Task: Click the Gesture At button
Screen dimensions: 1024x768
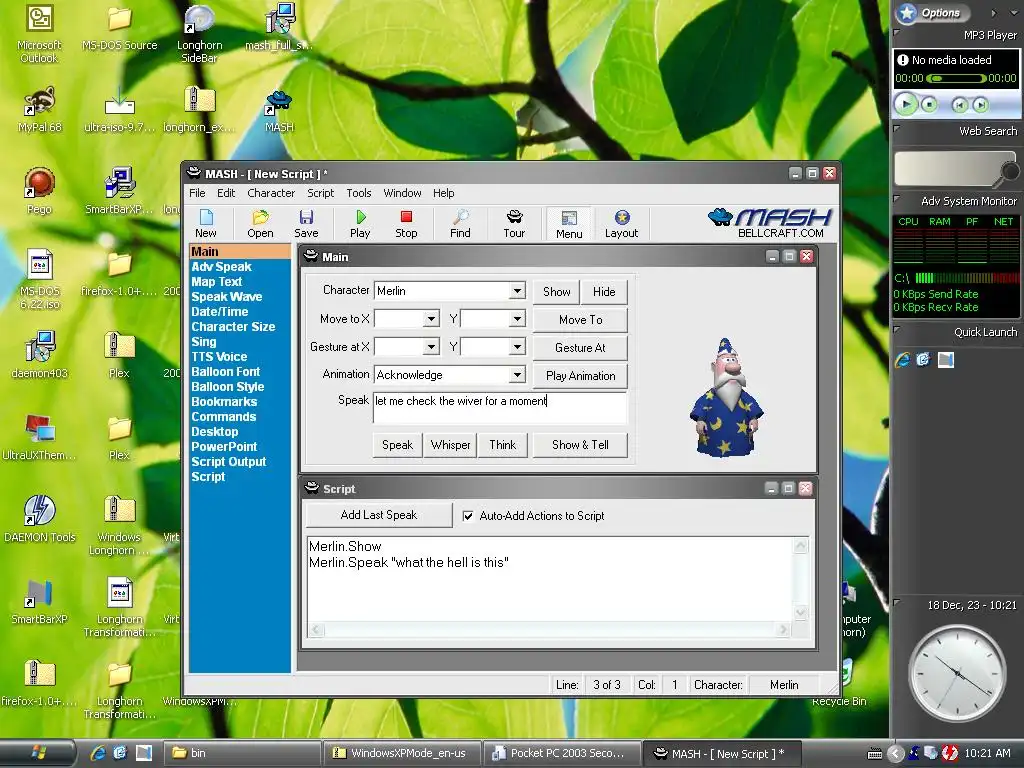Action: (x=581, y=348)
